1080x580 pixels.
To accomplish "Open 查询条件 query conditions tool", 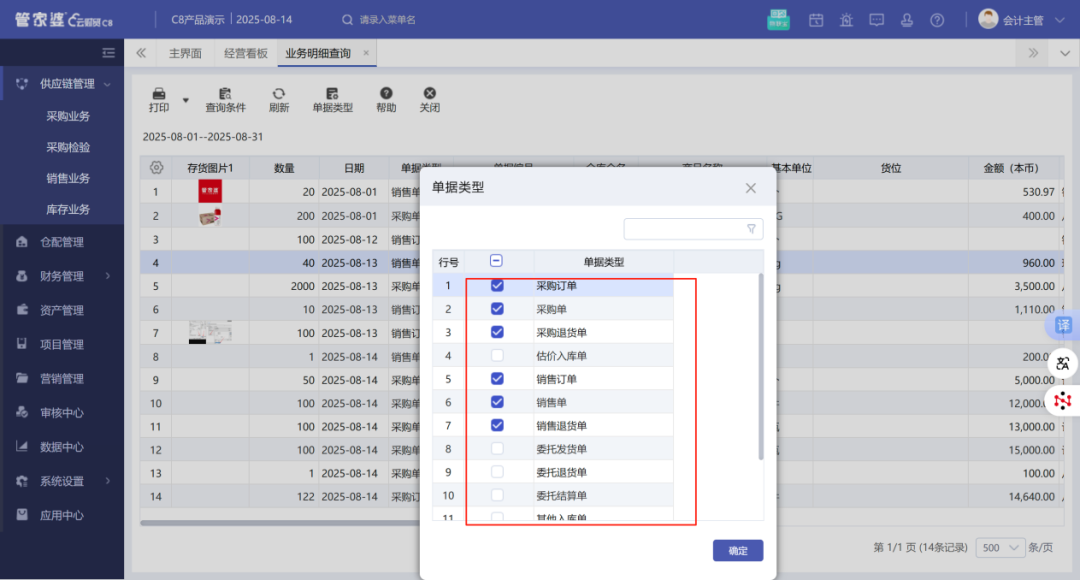I will pyautogui.click(x=225, y=93).
